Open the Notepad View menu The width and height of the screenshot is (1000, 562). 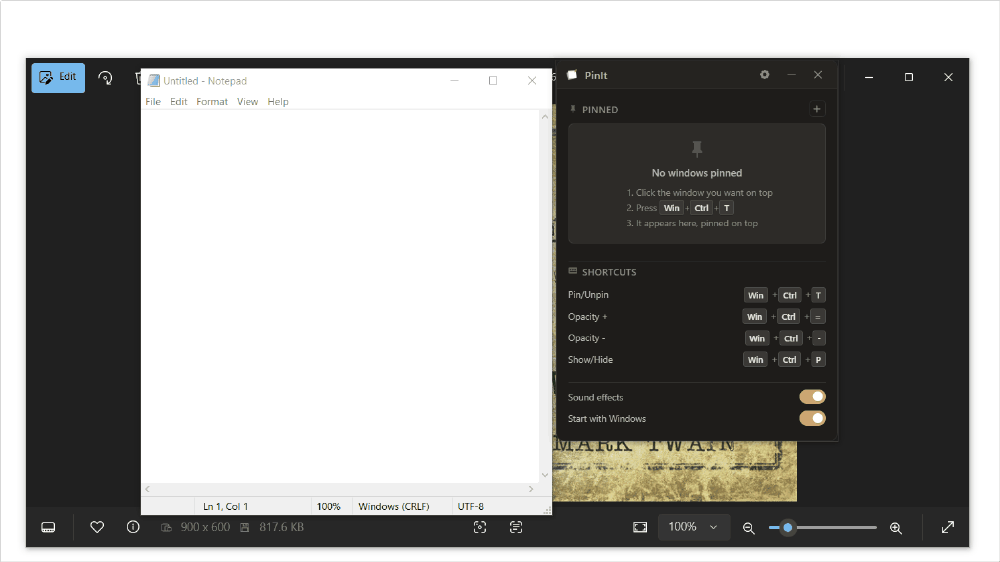pos(247,101)
